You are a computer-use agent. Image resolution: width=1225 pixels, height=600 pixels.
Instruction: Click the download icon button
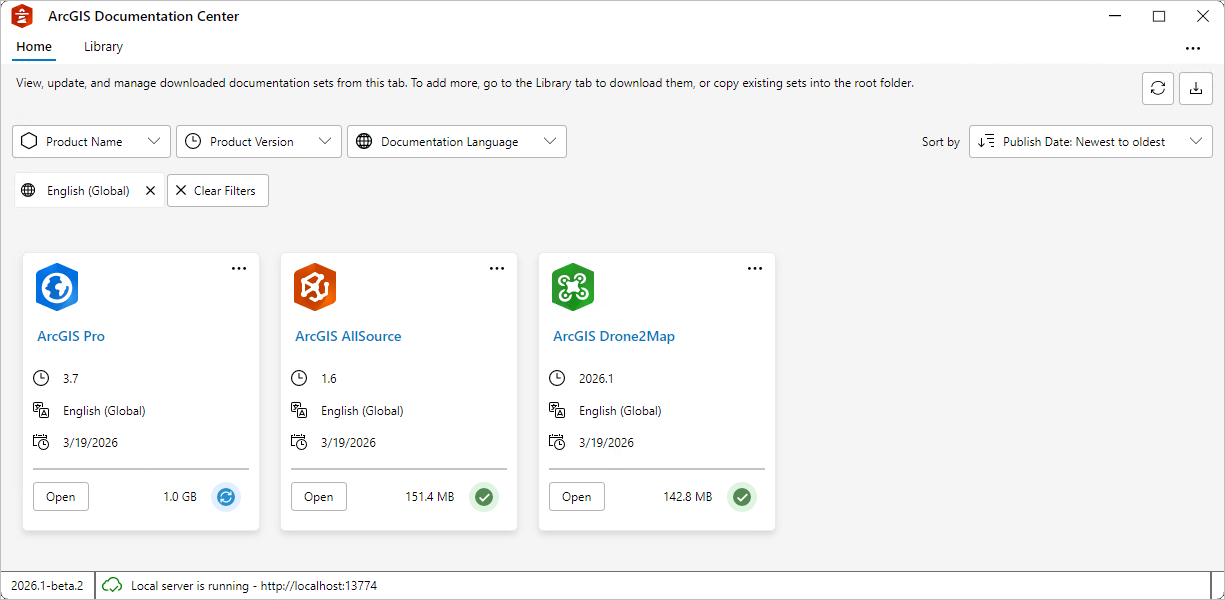point(1195,88)
